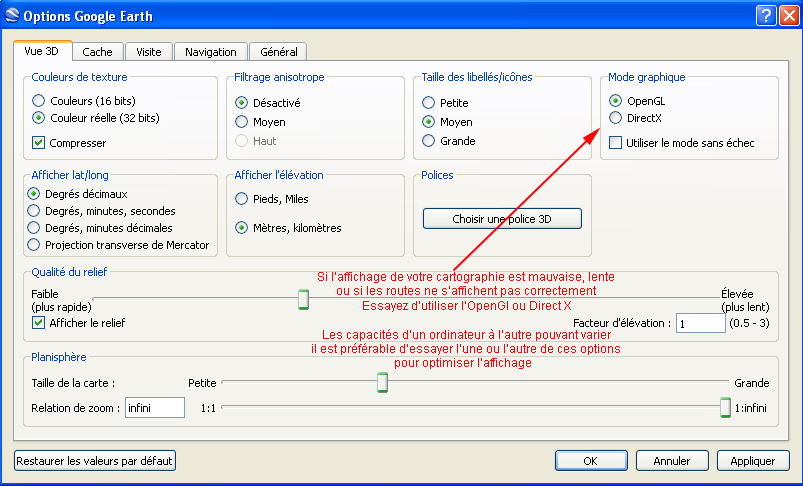The image size is (803, 486).
Task: Switch graphics mode to DirectX
Action: 615,118
